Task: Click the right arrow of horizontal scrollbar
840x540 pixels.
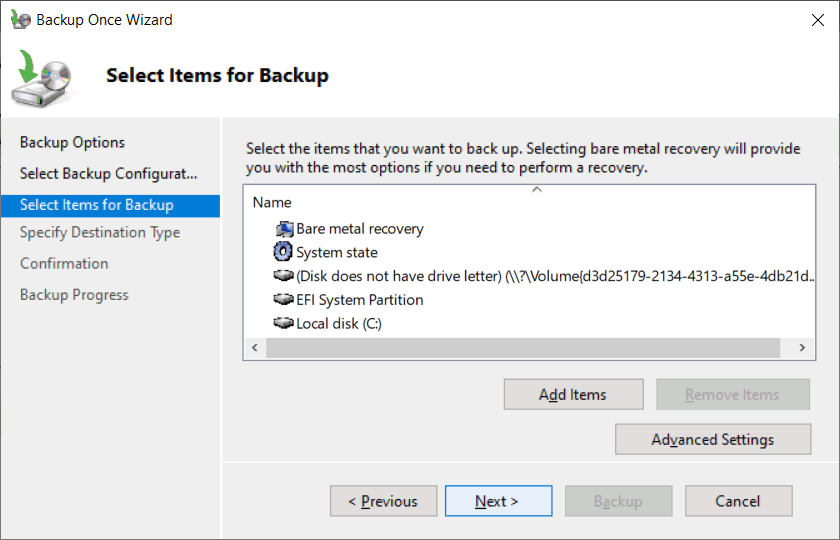Action: pyautogui.click(x=802, y=348)
